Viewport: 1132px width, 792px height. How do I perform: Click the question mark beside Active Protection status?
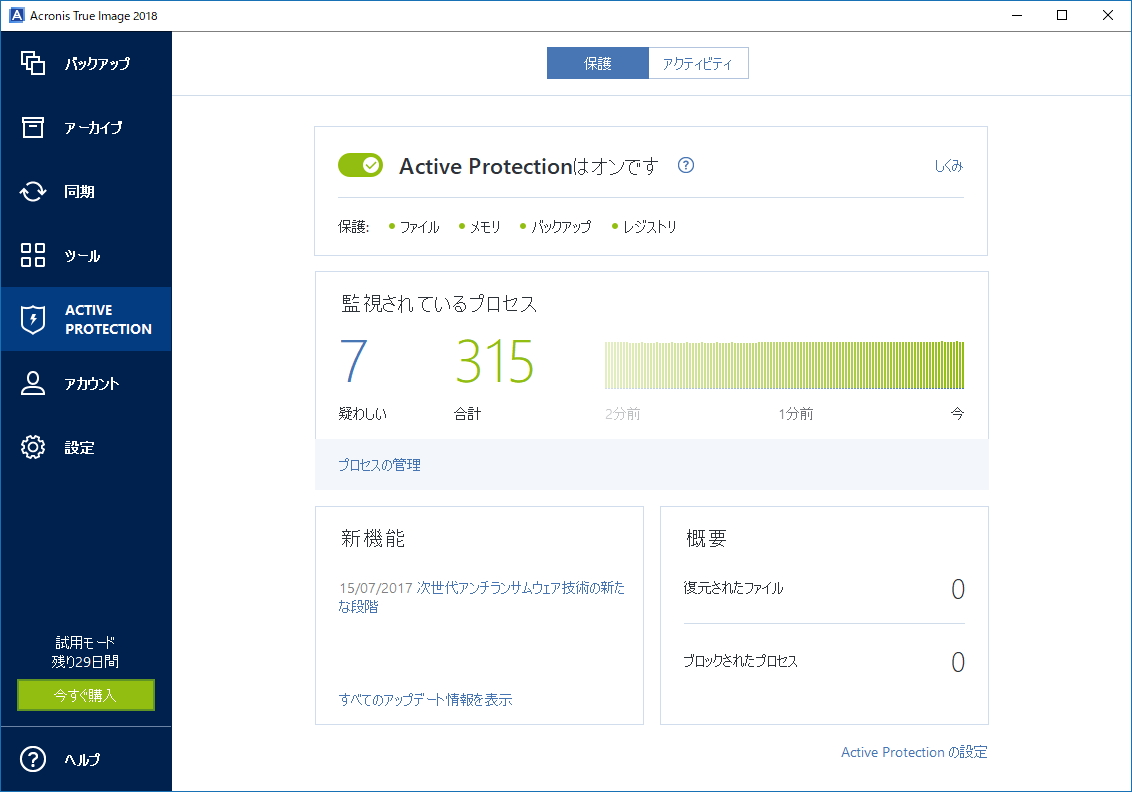tap(685, 166)
